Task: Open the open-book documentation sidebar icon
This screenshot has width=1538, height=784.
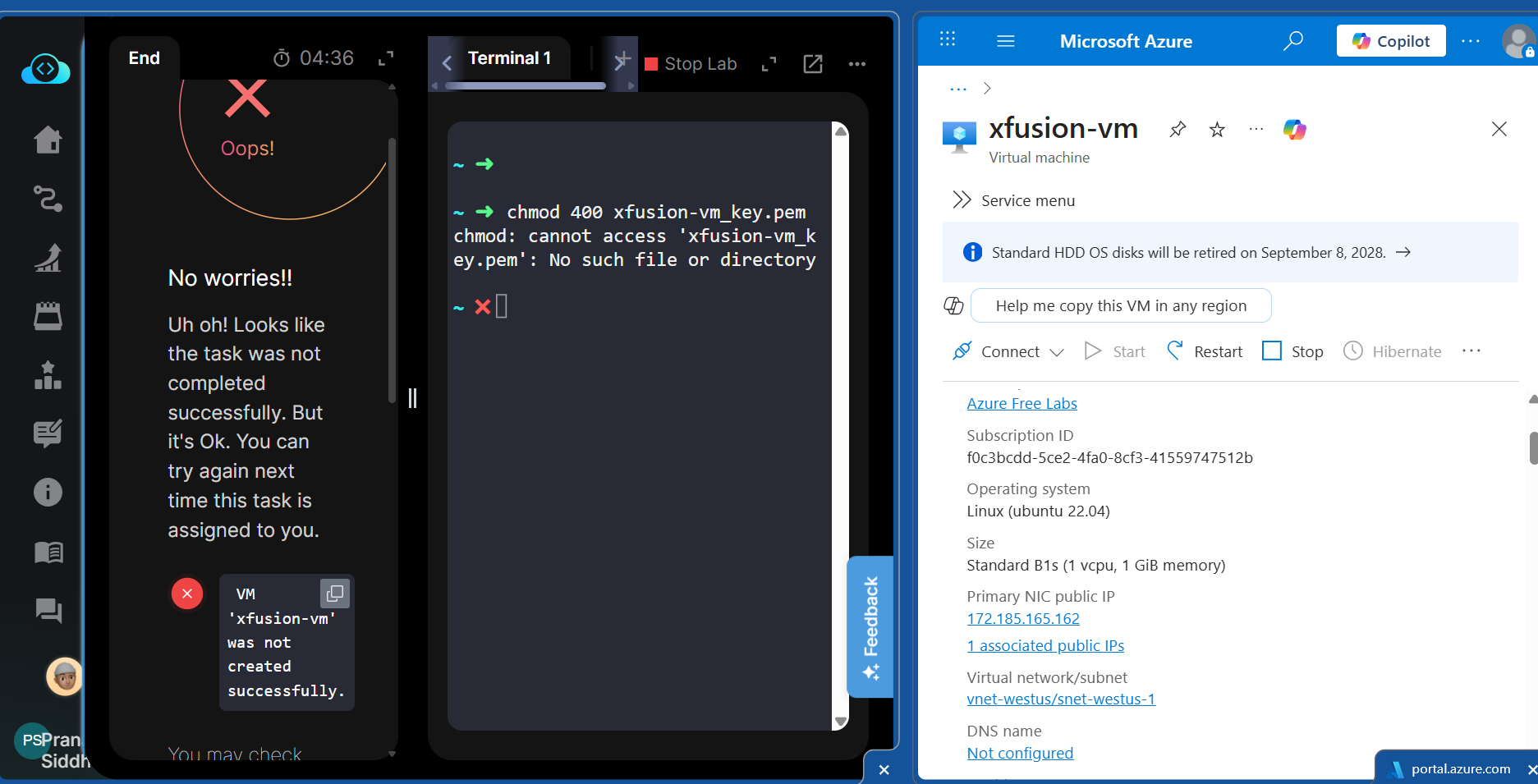Action: click(x=48, y=552)
